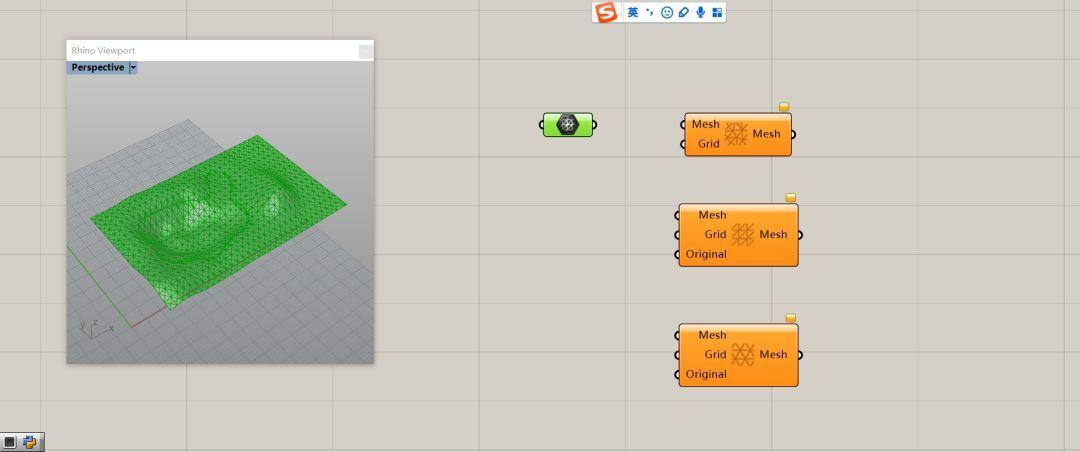This screenshot has width=1080, height=452.
Task: Click the Grid input of the bottom orange component
Action: point(716,354)
